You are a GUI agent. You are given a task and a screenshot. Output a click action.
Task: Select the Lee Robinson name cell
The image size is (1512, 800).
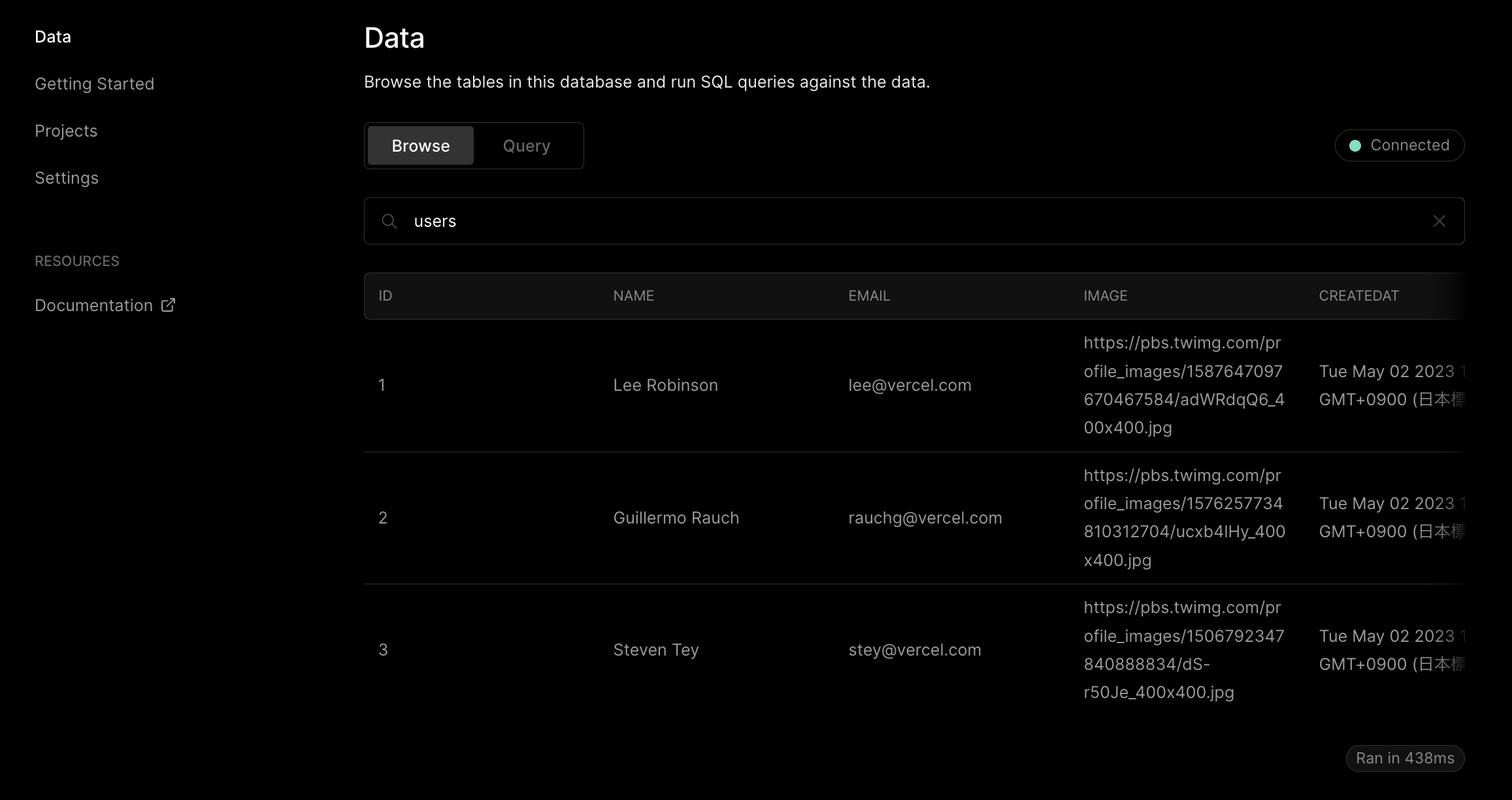[665, 386]
